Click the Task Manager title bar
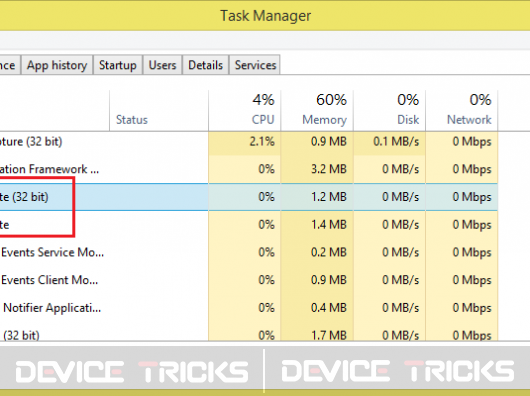The height and width of the screenshot is (396, 530). click(265, 16)
